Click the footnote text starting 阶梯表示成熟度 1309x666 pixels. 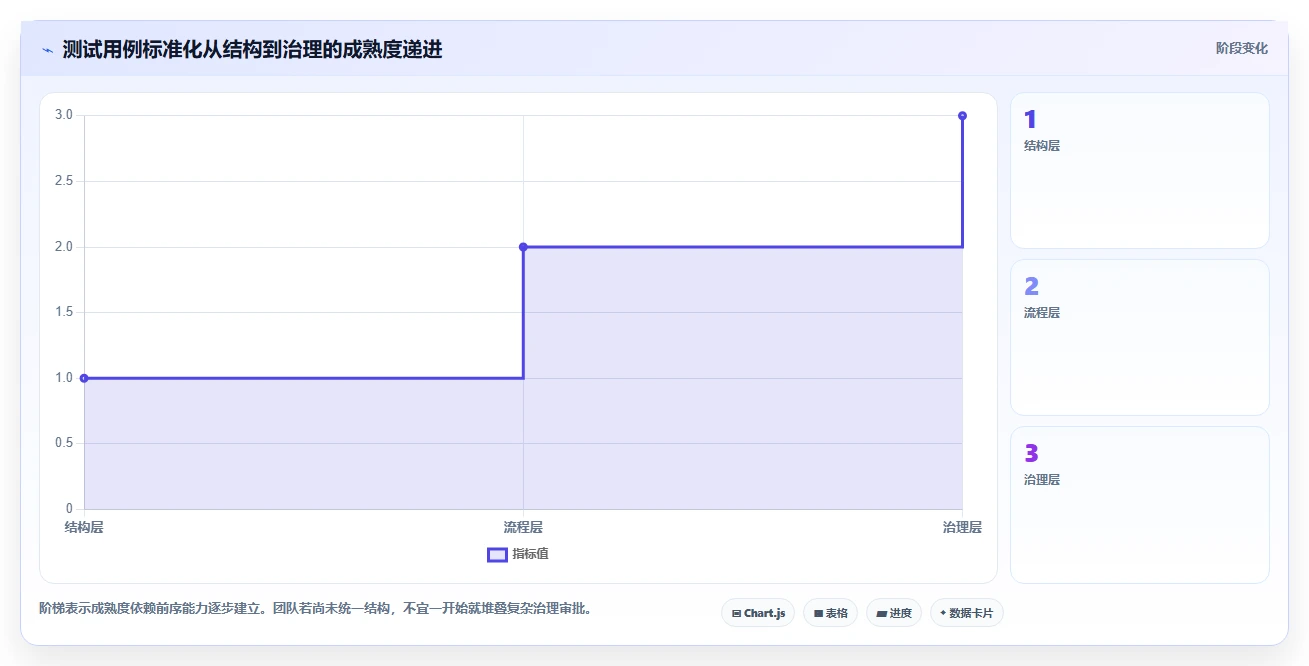pos(315,607)
